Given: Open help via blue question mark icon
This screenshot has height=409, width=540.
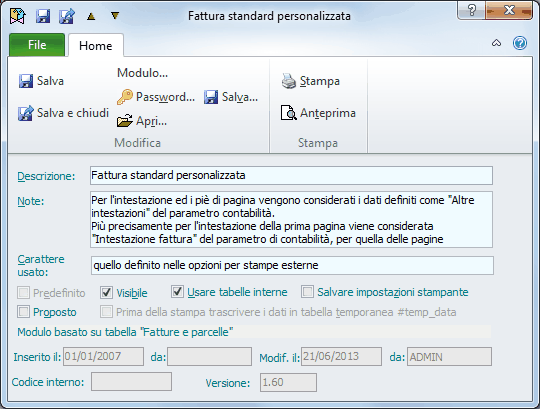Looking at the screenshot, I should click(520, 43).
